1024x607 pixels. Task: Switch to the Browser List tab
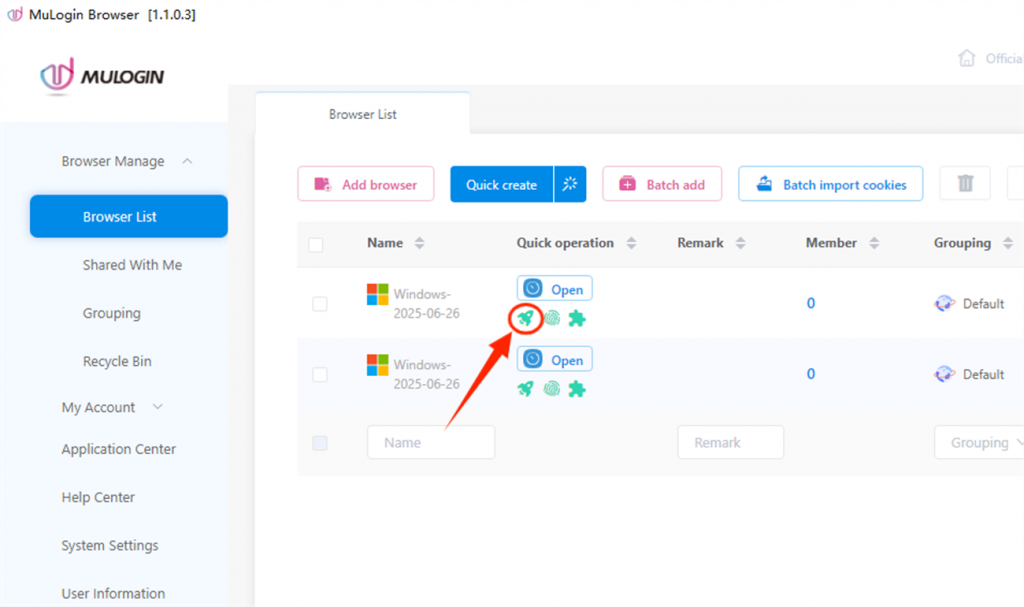coord(362,114)
